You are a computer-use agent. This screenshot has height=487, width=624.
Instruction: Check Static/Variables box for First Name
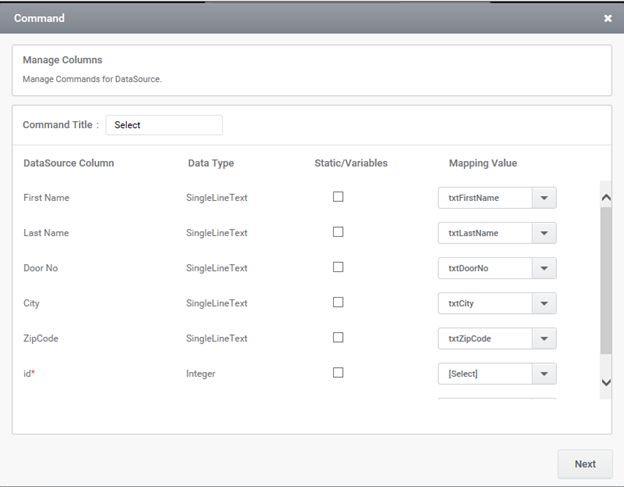click(338, 197)
